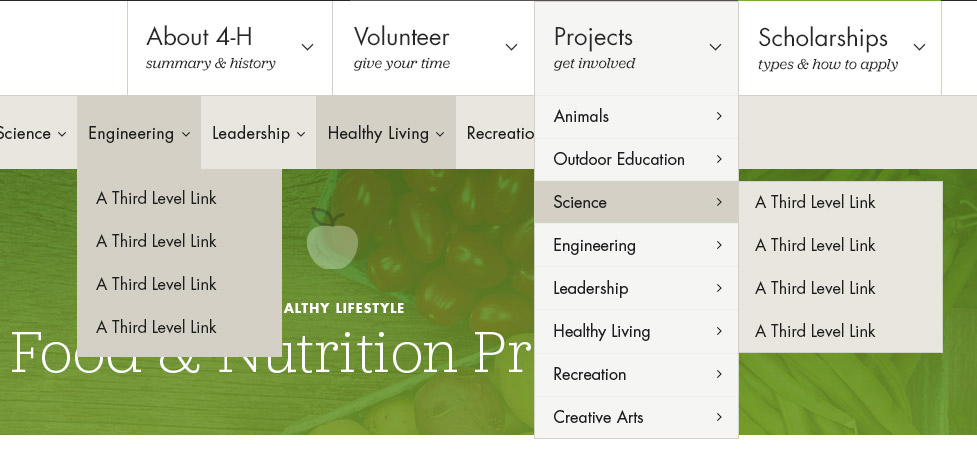Viewport: 977px width, 460px height.
Task: Click chevron arrow beside Animals menu item
Action: point(719,116)
